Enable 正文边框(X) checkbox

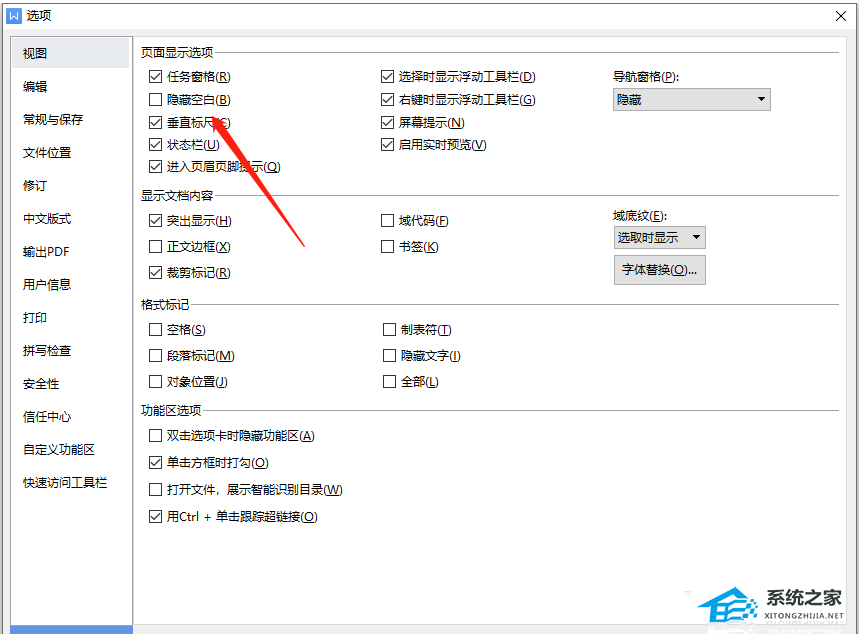point(156,247)
